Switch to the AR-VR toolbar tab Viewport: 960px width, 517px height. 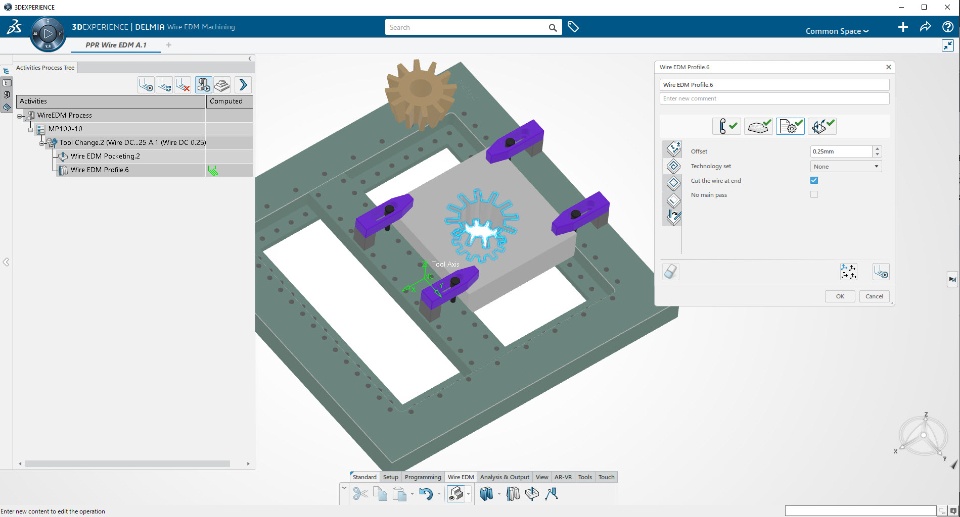[x=563, y=477]
